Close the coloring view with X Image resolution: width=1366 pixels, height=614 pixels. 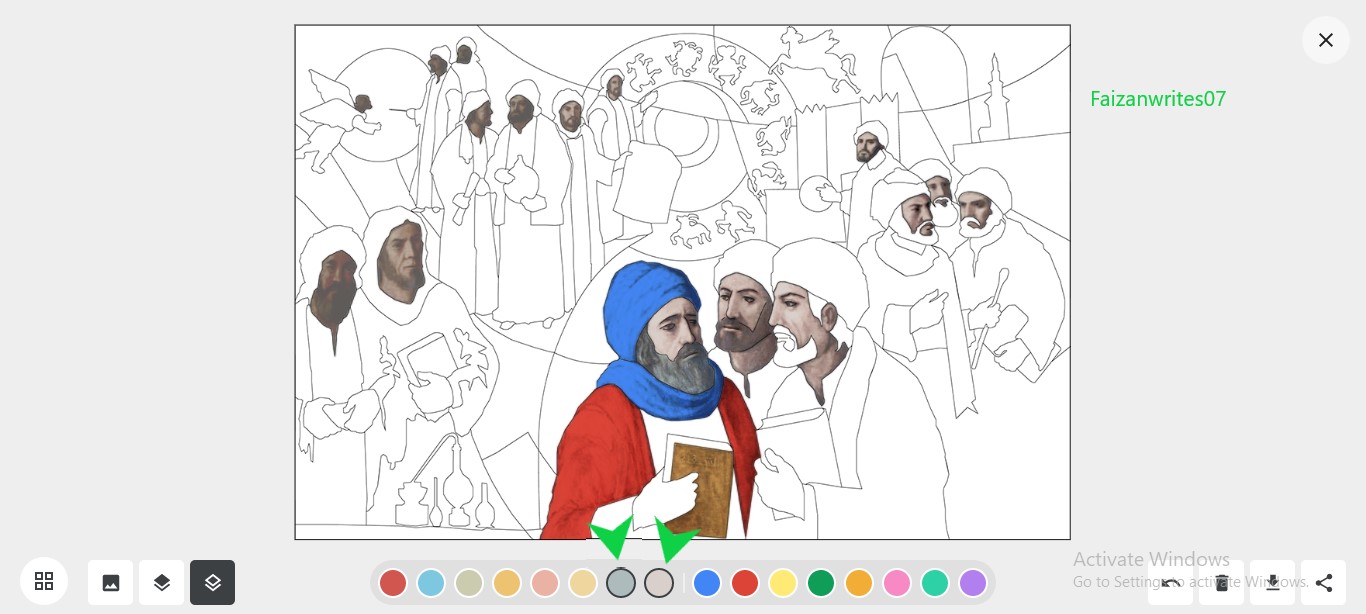pyautogui.click(x=1325, y=40)
